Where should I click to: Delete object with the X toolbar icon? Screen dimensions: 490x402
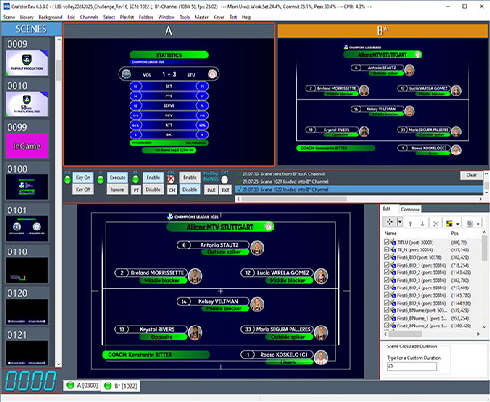point(435,224)
